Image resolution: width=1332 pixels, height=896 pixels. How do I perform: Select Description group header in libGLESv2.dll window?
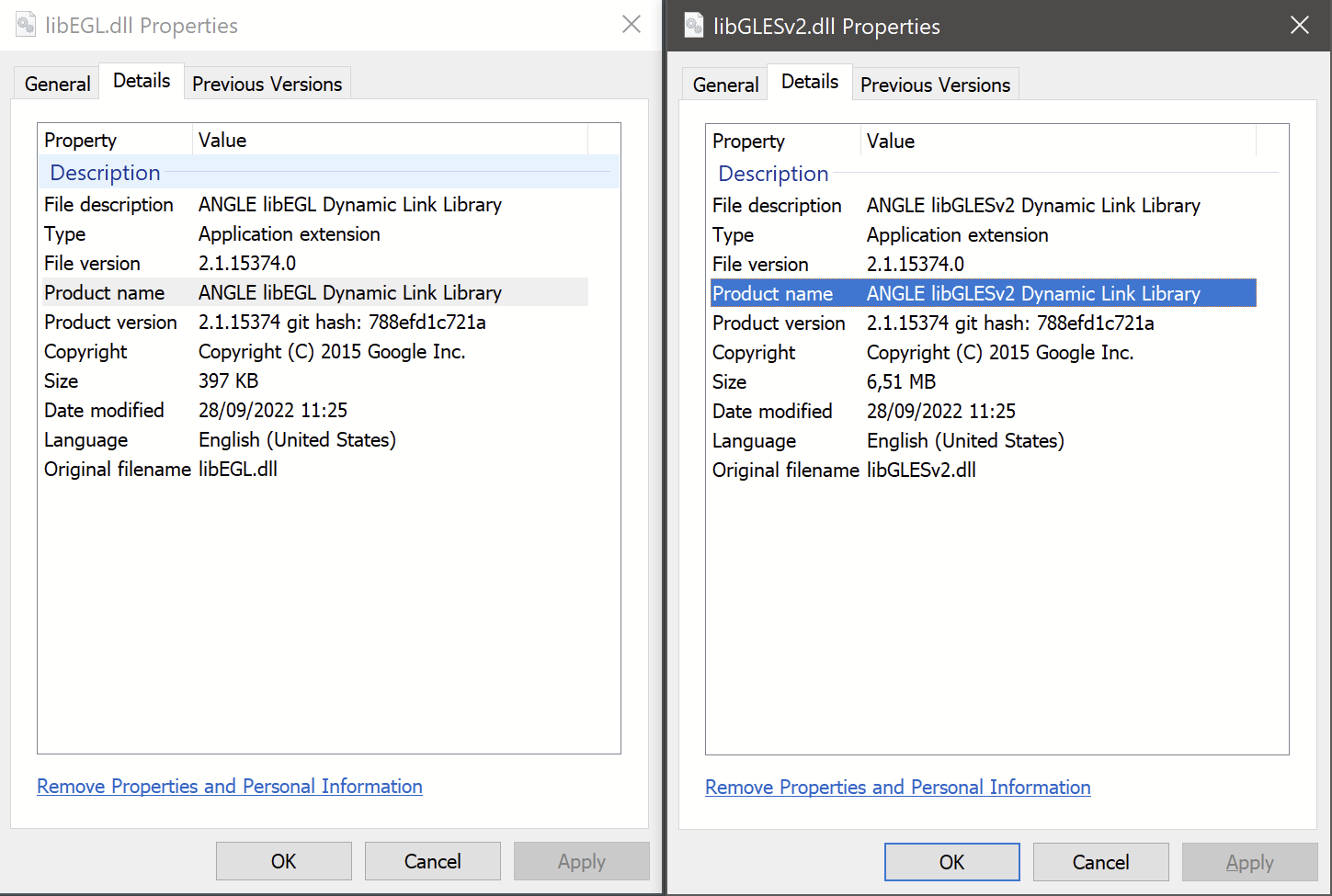(997, 174)
